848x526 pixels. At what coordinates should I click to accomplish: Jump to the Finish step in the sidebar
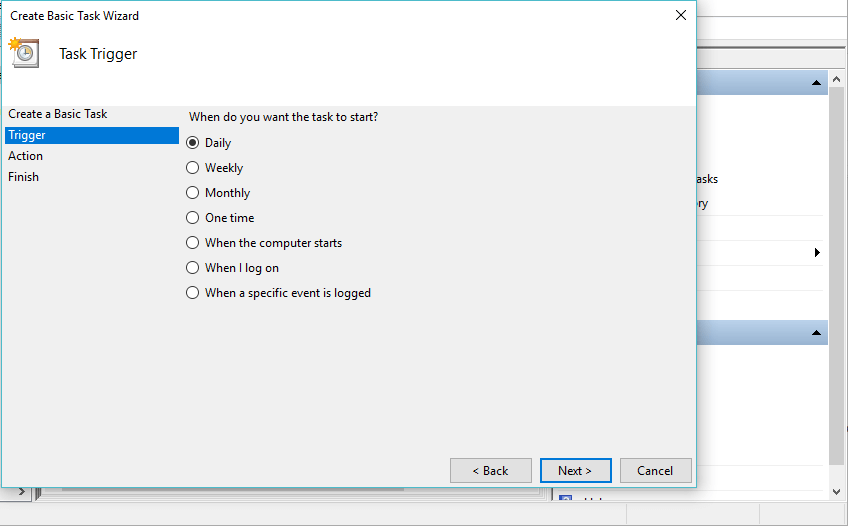24,177
